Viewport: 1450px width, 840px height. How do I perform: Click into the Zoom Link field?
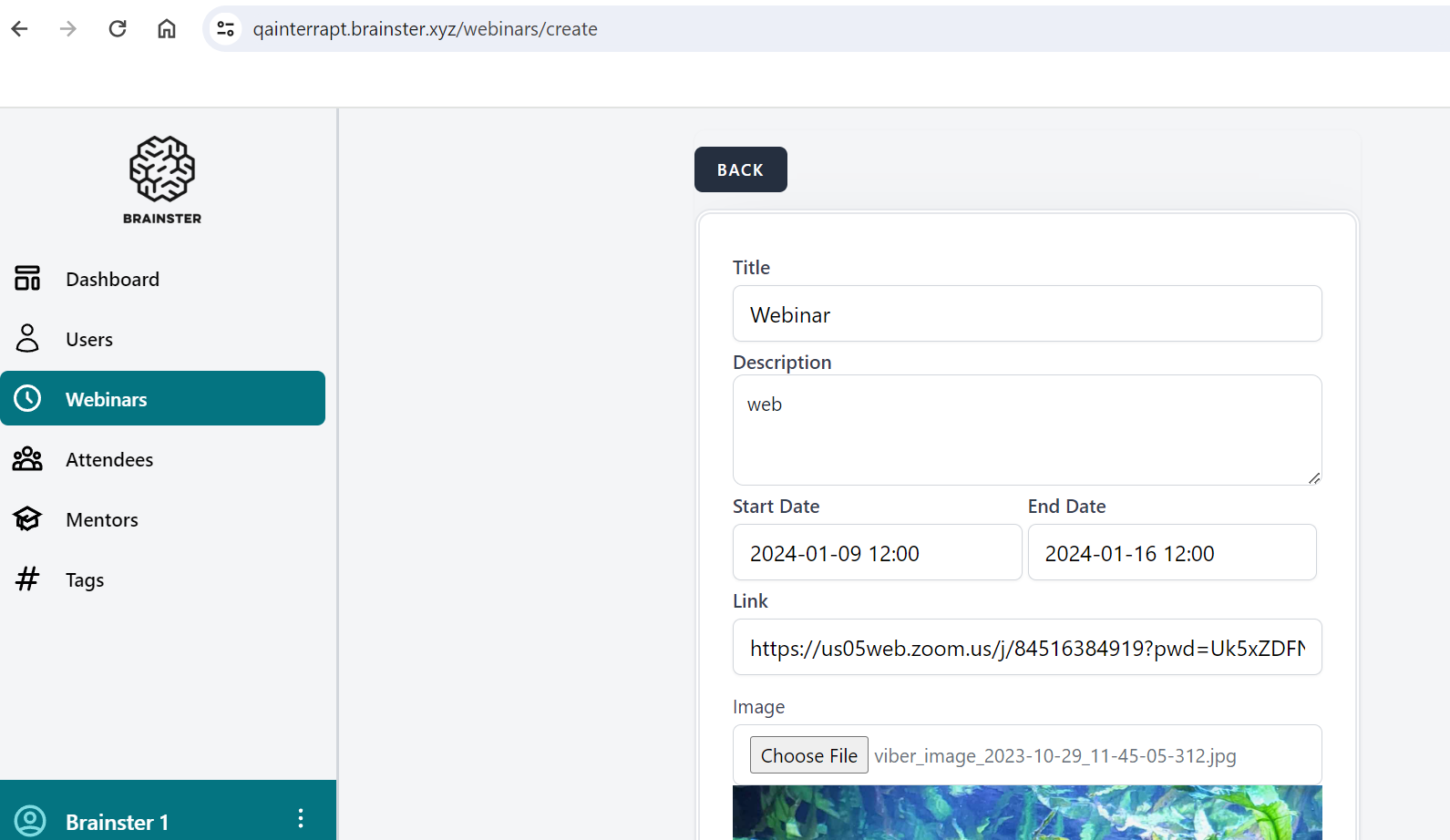point(1026,648)
